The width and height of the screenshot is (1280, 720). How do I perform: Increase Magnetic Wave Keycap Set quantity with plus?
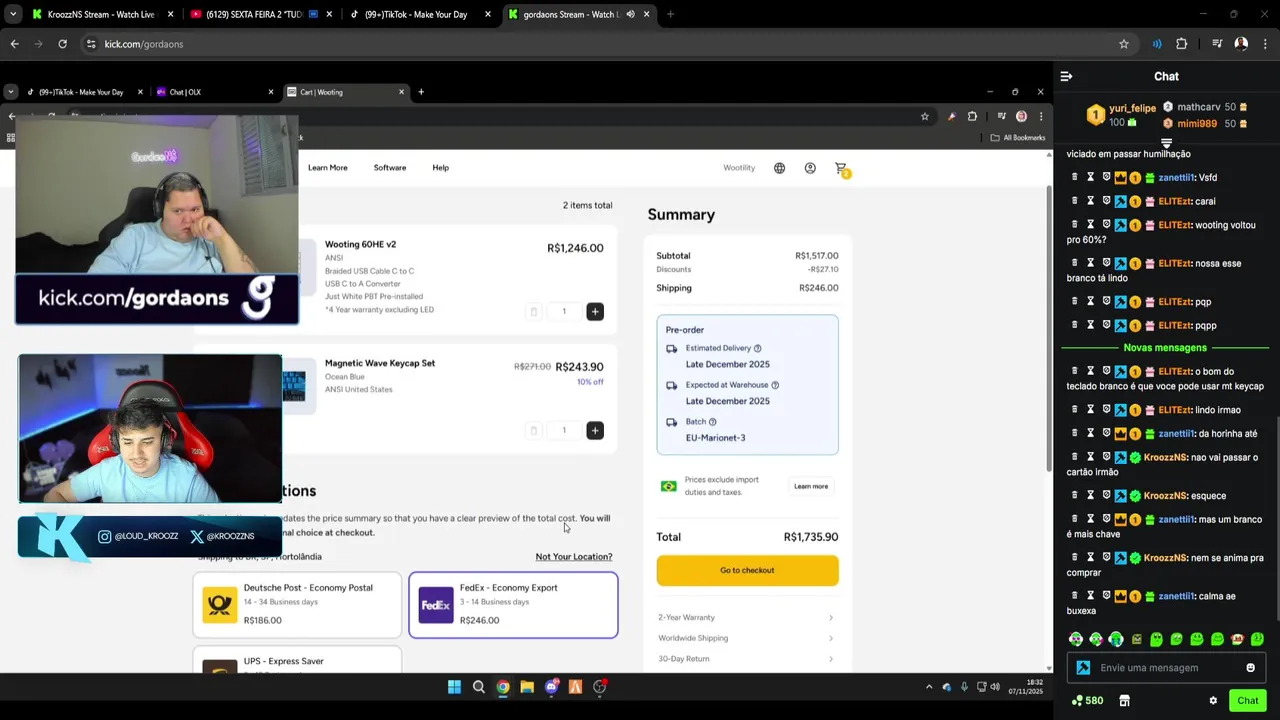click(595, 430)
